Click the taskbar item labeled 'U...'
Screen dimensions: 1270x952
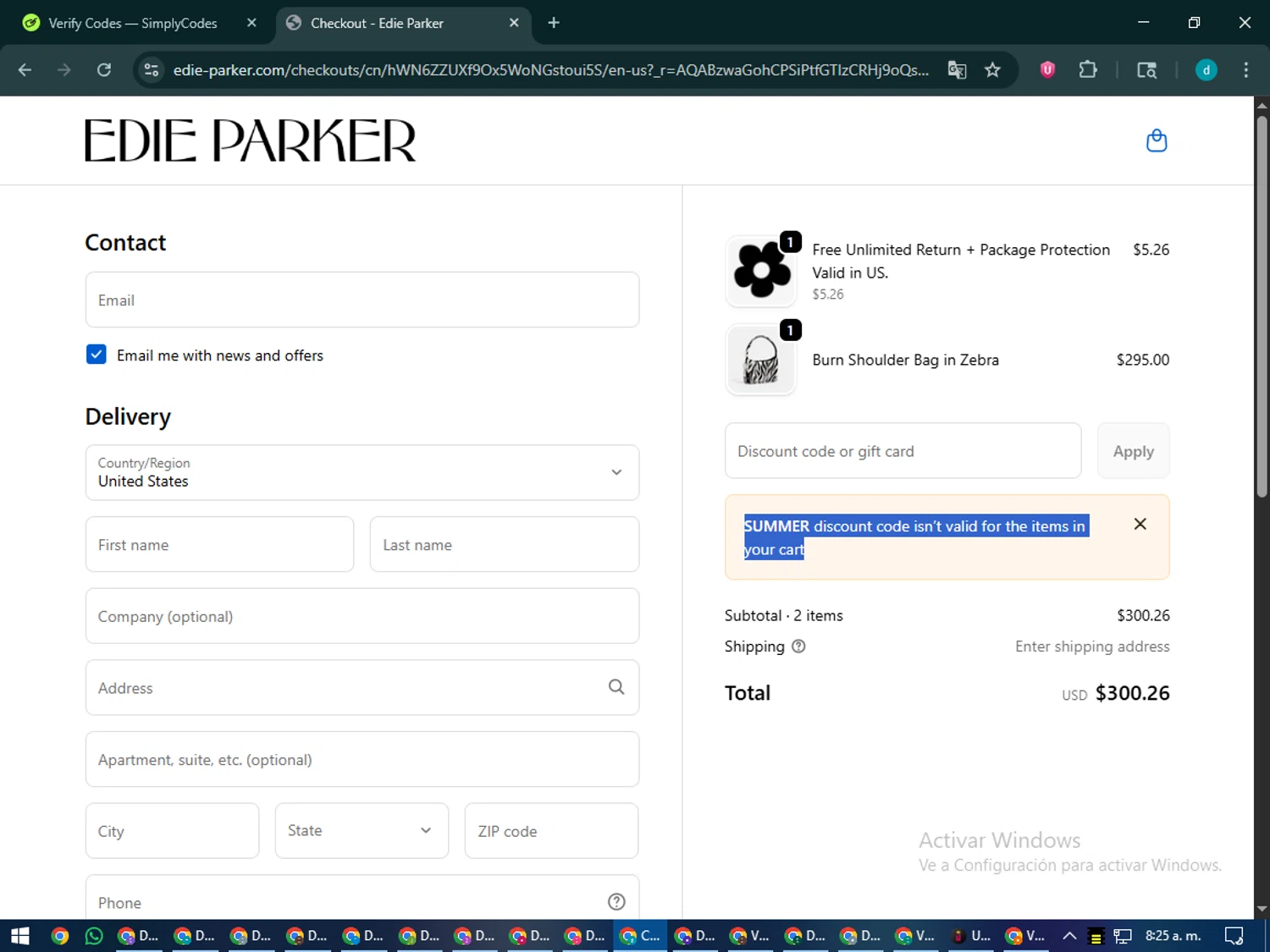point(970,936)
